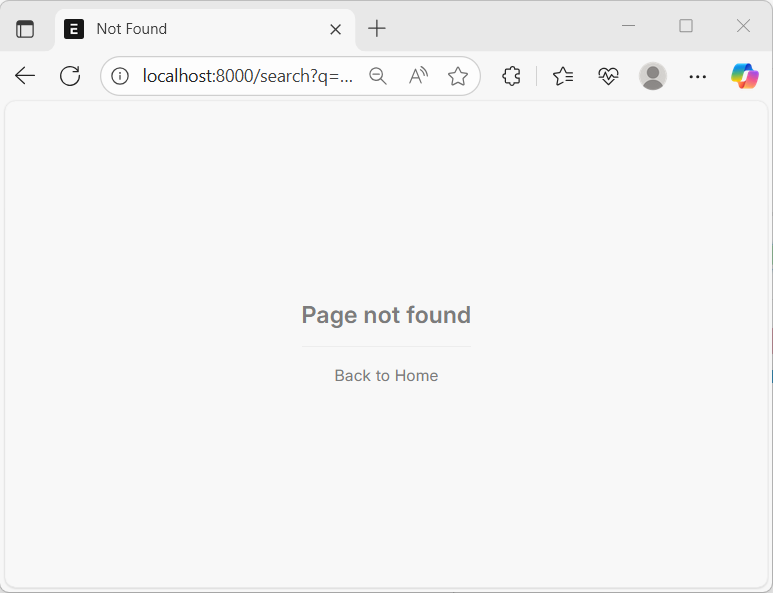Refresh the page with reload icon

(x=70, y=76)
